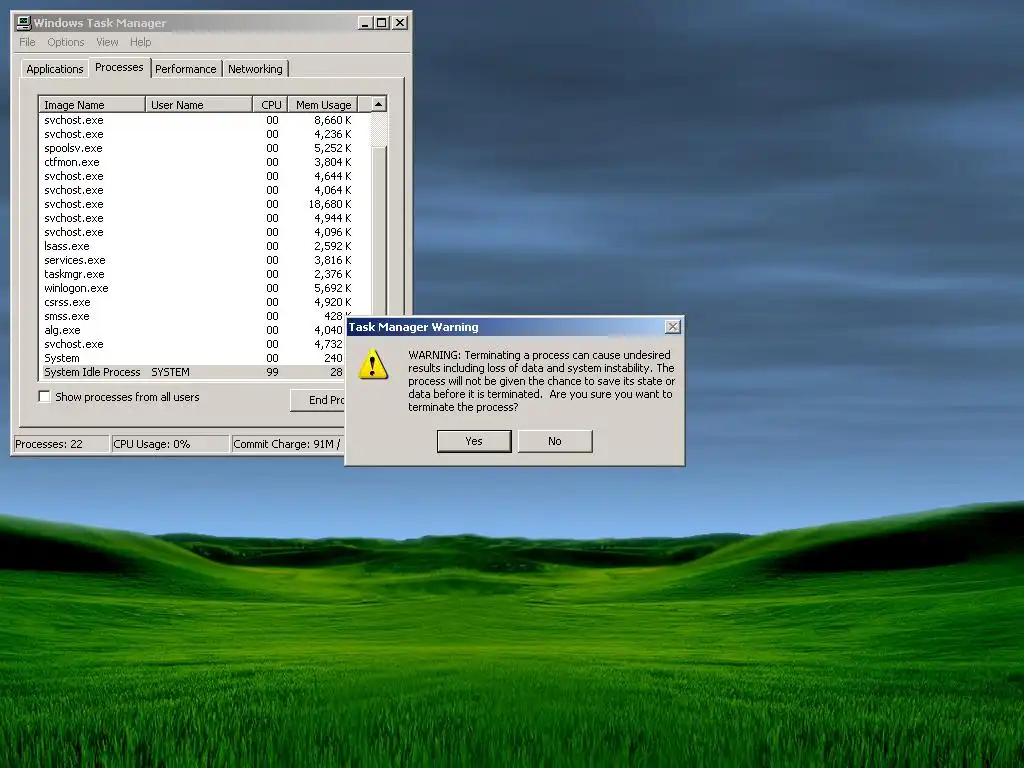Sort by the Image Name column header
The height and width of the screenshot is (768, 1024).
[x=92, y=104]
